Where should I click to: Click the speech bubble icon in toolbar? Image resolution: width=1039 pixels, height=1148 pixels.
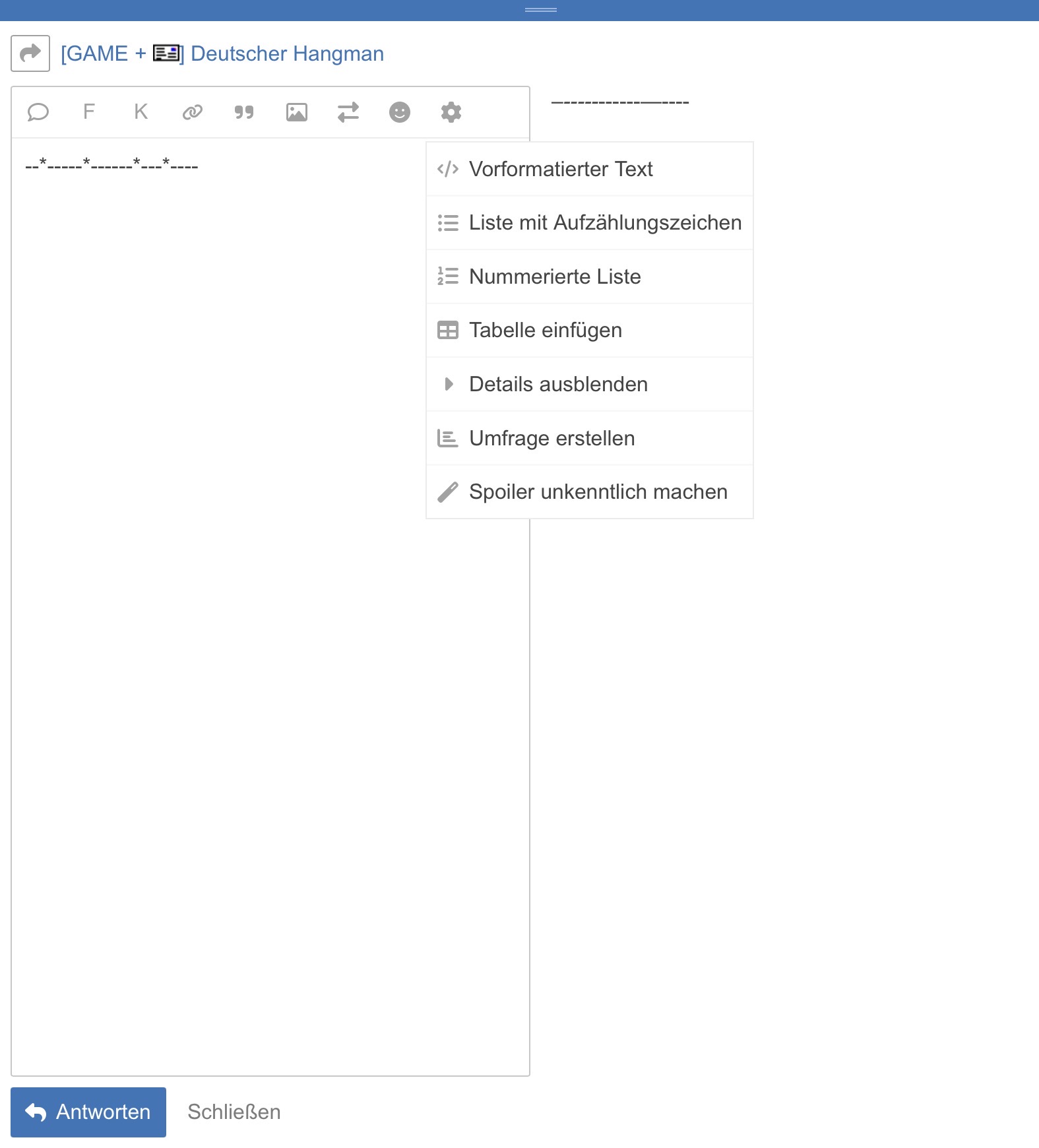pyautogui.click(x=38, y=112)
